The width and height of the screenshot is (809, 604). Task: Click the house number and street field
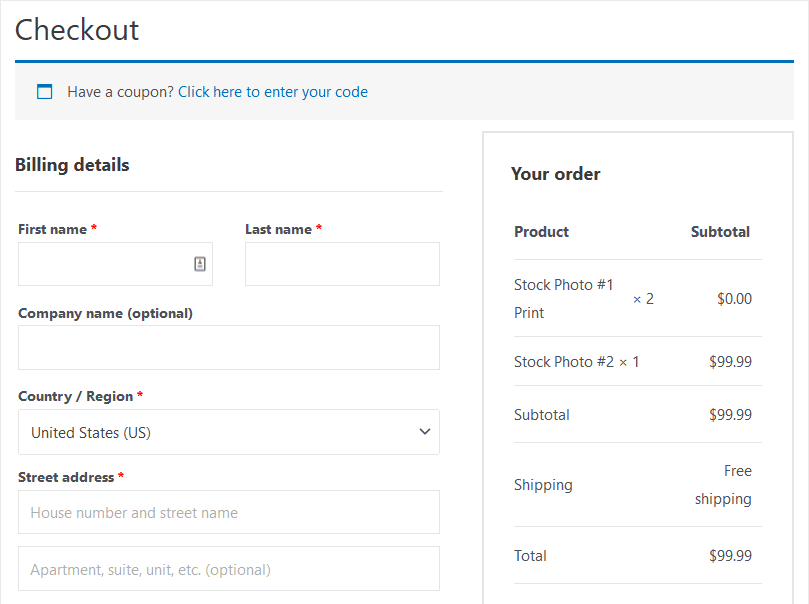coord(228,511)
